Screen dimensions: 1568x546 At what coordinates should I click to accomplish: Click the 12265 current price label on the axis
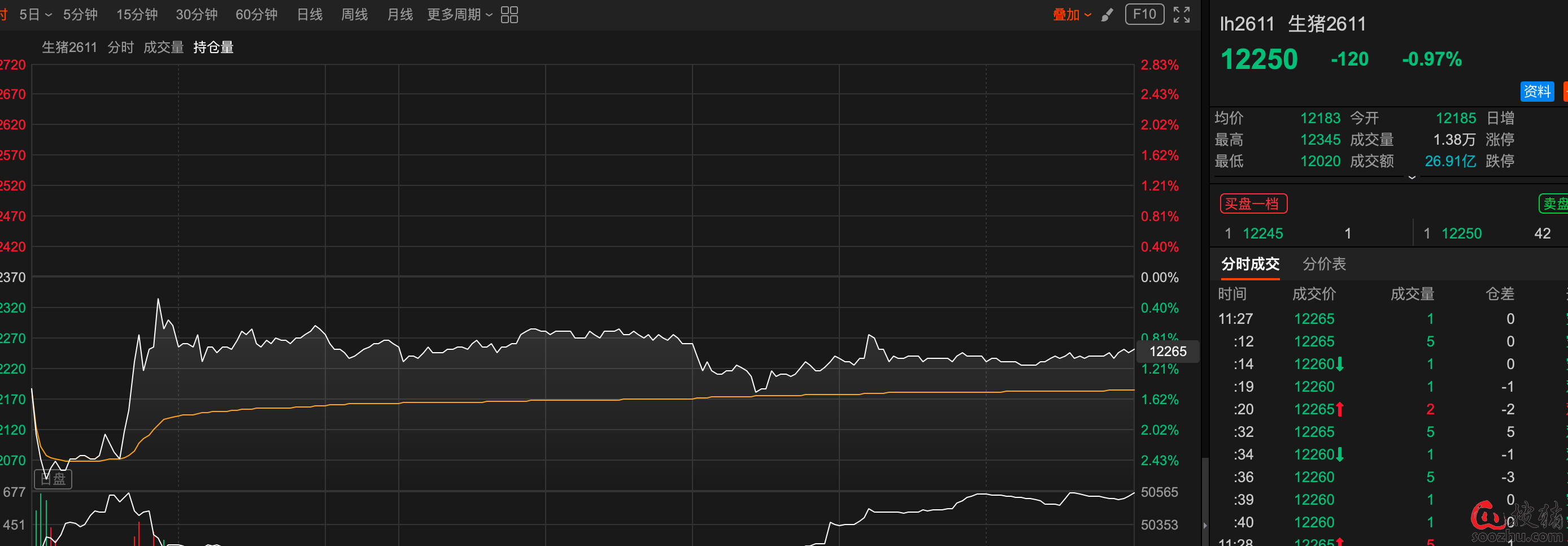coord(1168,352)
